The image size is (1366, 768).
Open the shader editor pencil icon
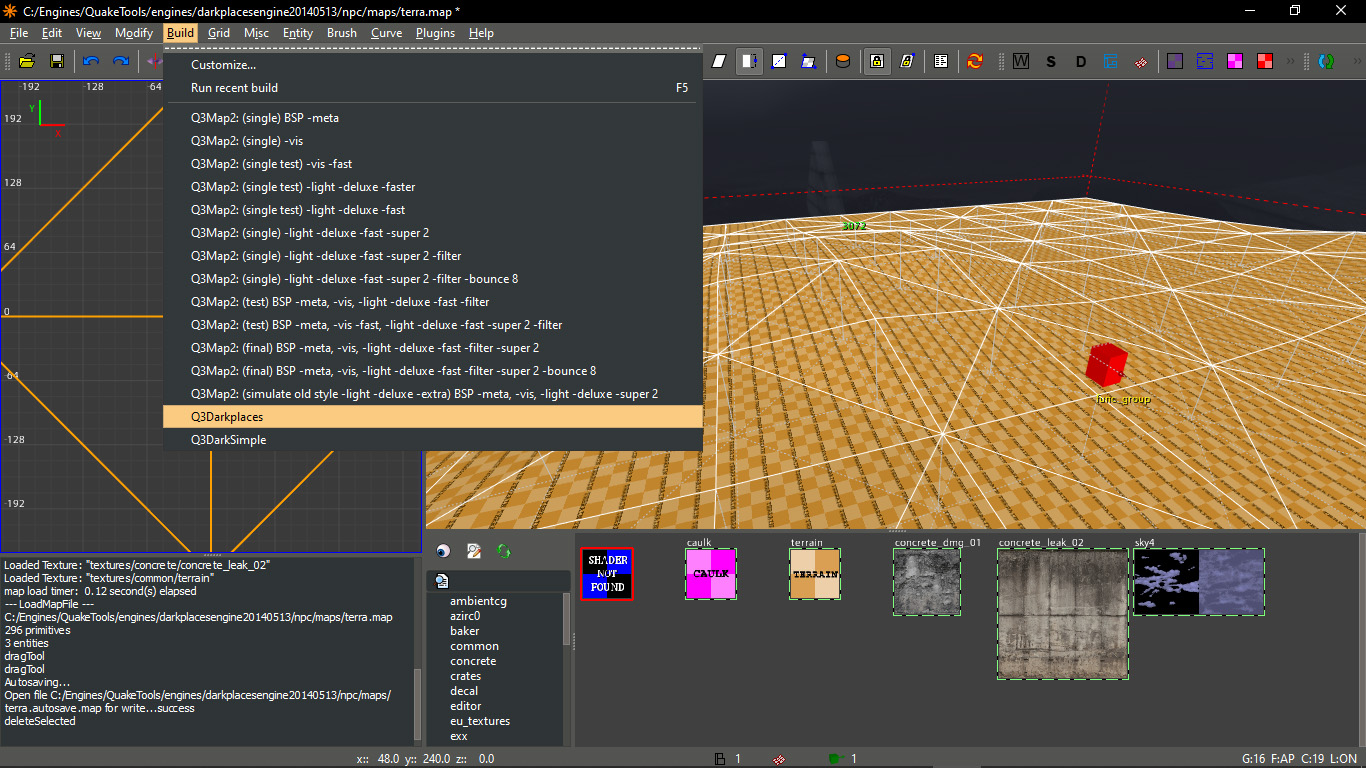(474, 551)
